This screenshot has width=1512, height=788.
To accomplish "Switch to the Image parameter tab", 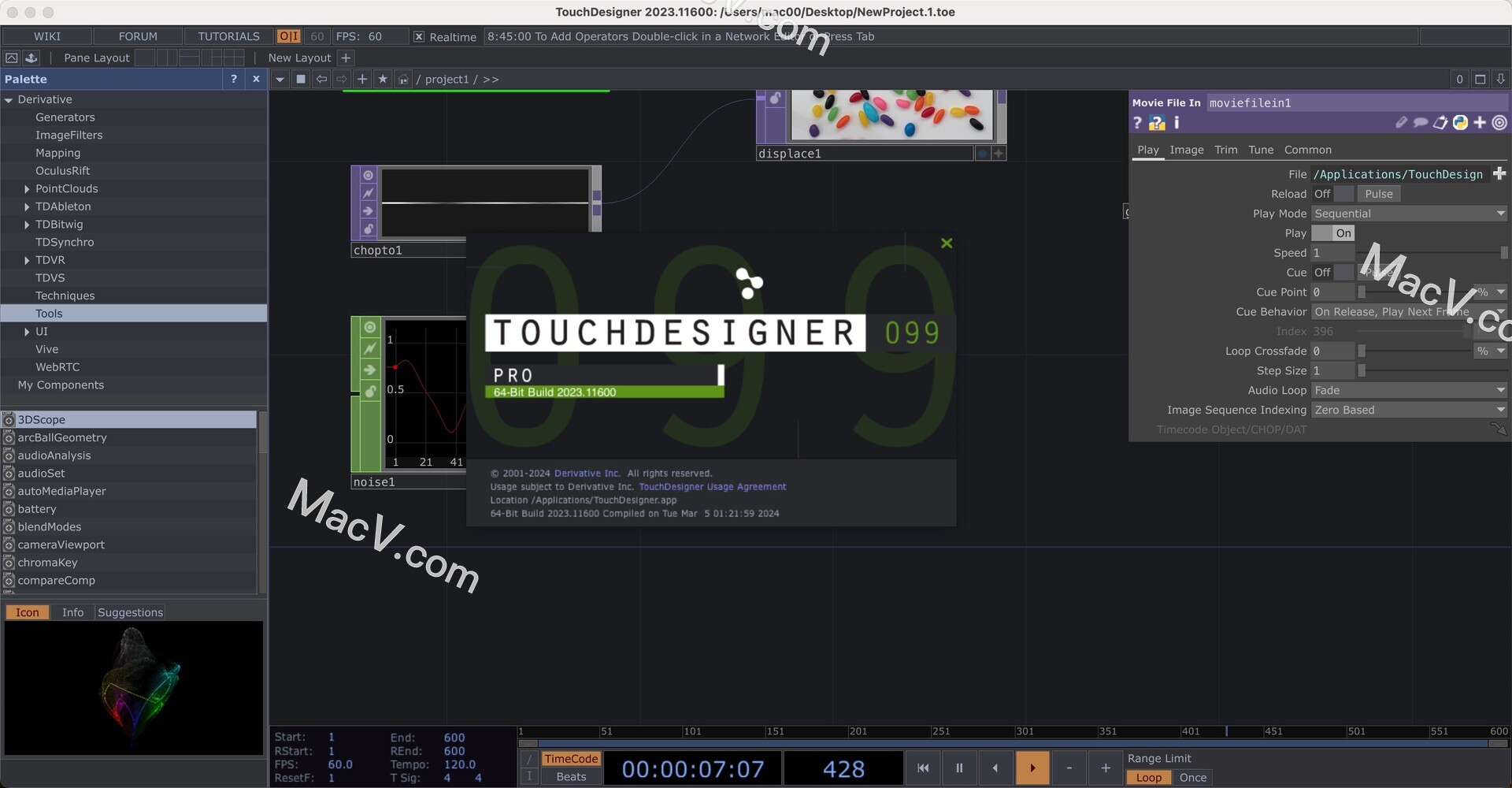I will coord(1187,150).
